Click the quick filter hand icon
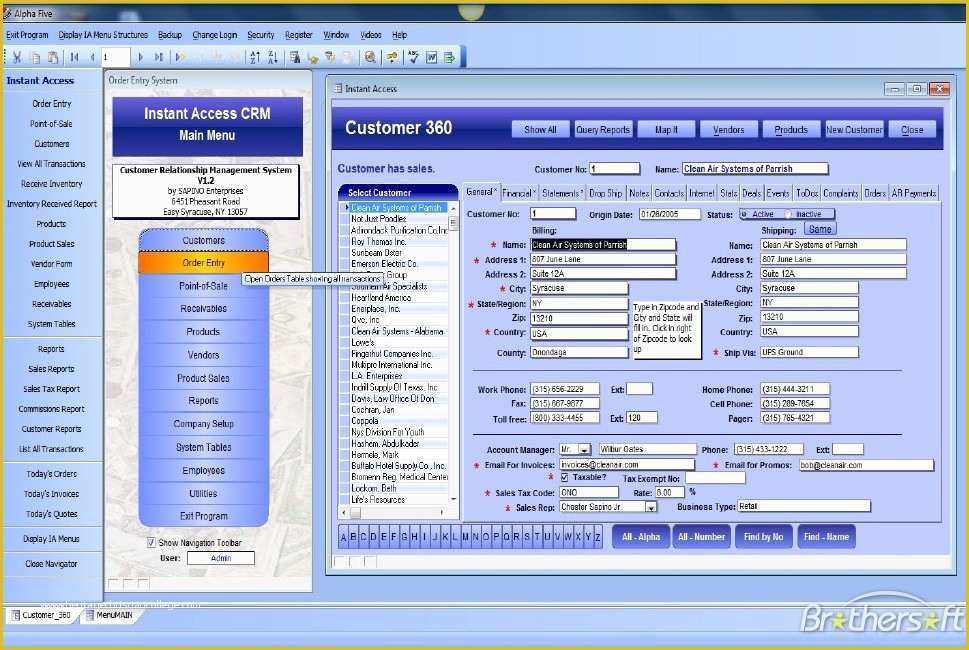 tap(313, 57)
